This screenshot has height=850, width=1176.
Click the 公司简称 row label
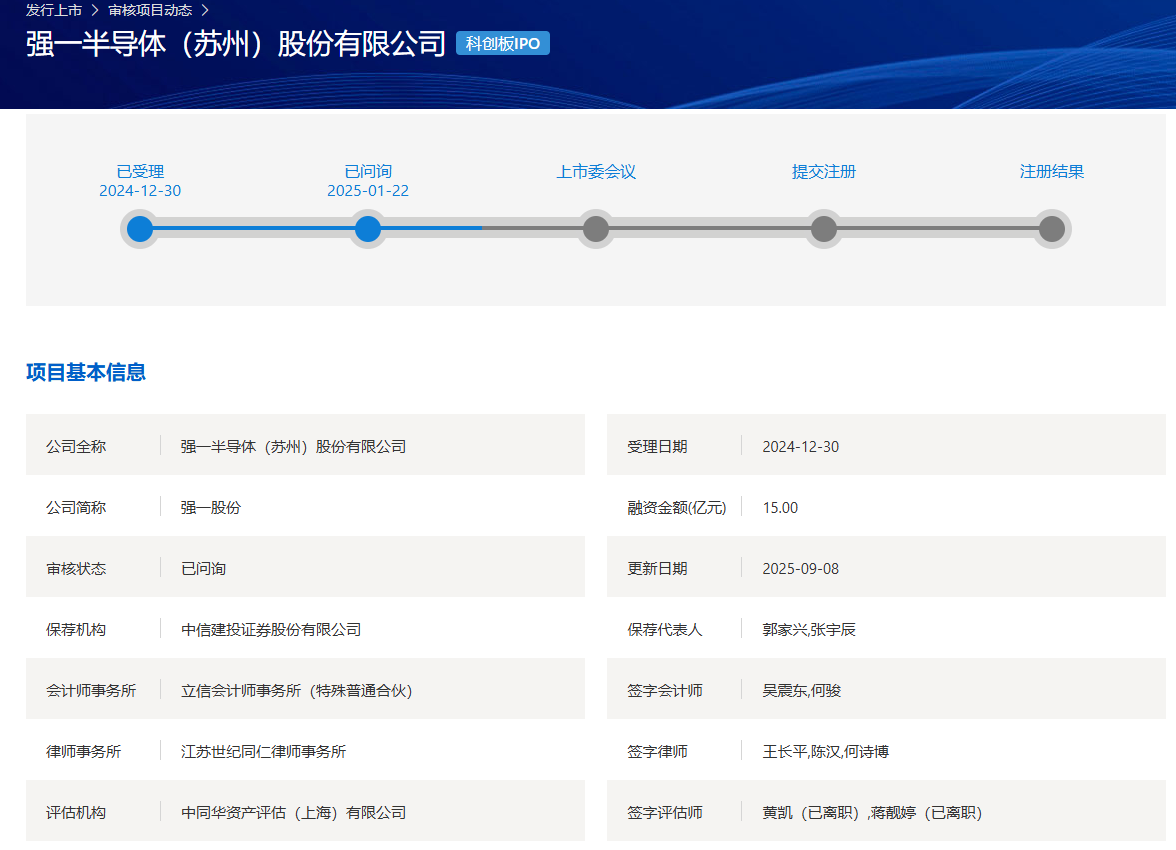tap(76, 507)
